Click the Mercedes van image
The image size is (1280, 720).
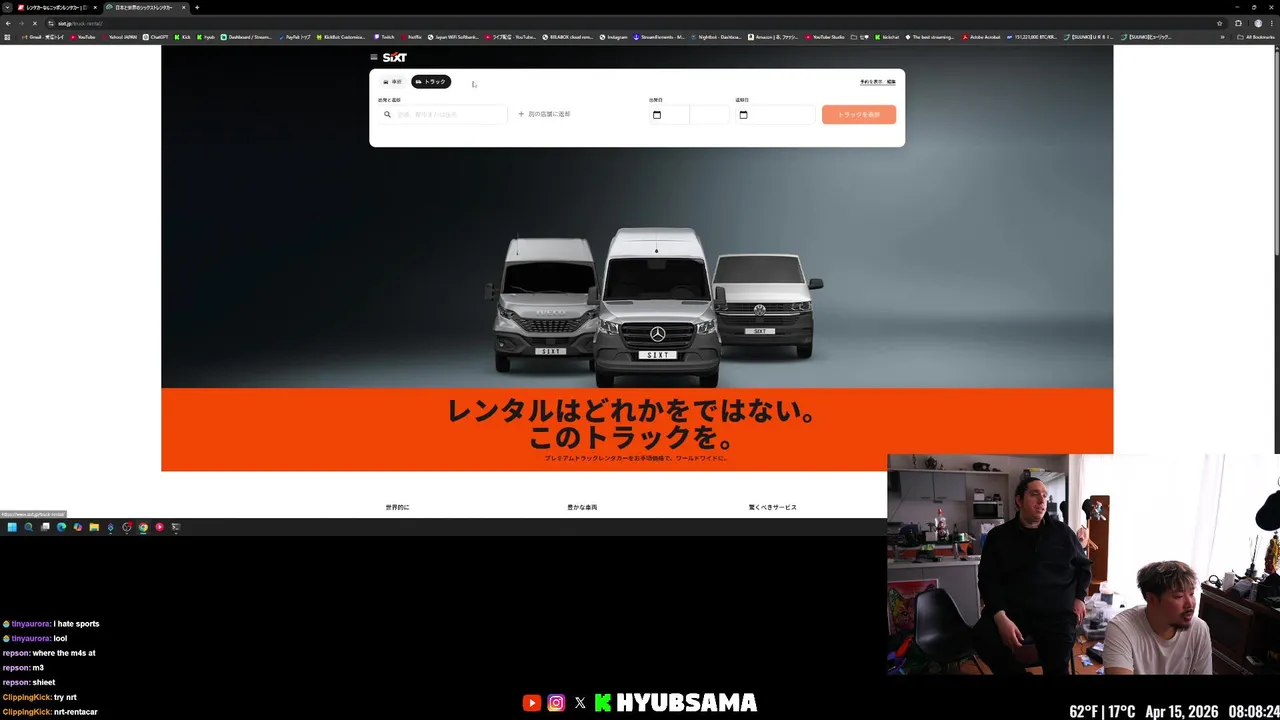(x=656, y=305)
